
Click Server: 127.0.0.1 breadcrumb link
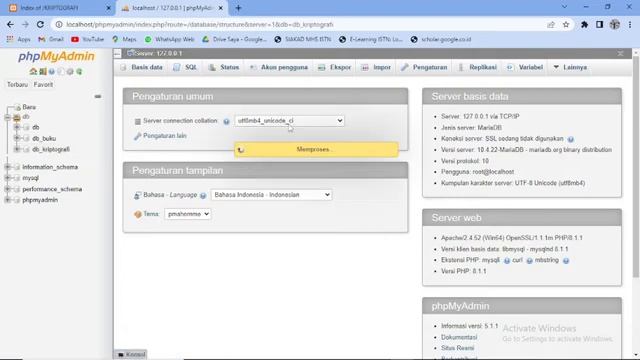158,53
